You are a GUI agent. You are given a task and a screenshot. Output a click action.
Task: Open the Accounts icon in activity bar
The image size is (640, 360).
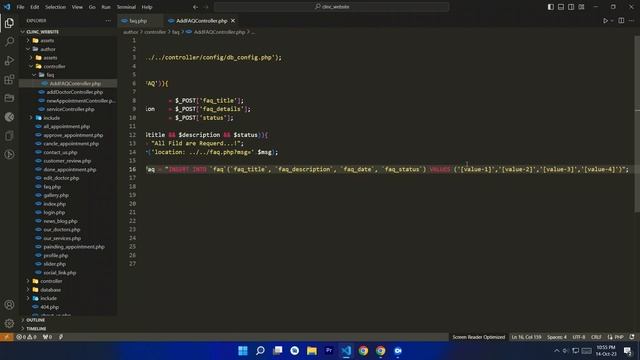[x=9, y=304]
